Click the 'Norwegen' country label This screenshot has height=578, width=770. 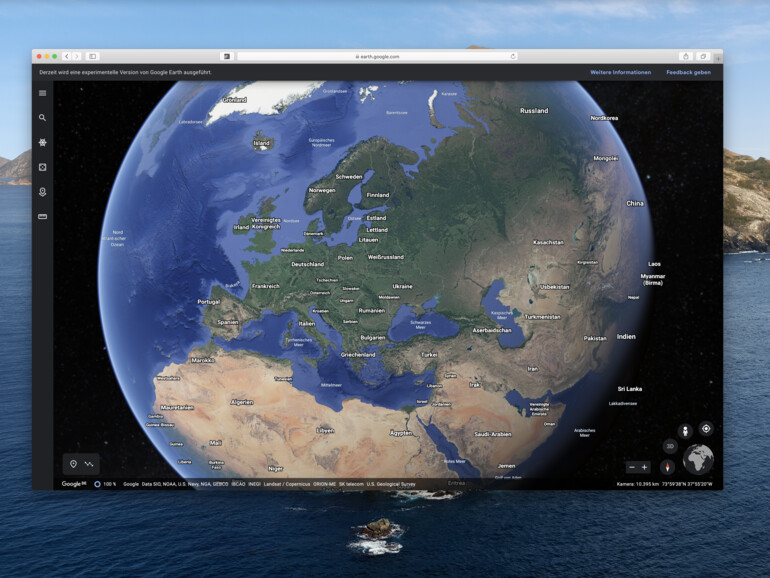[322, 190]
